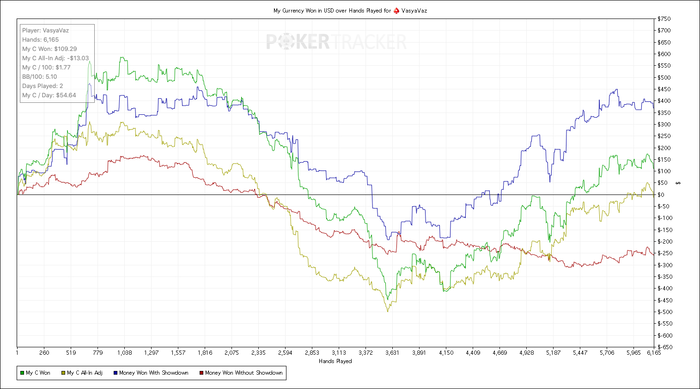Screen dimensions: 700x389
Task: Click 'Days Played: 2' stat line
Action: pyautogui.click(x=43, y=86)
